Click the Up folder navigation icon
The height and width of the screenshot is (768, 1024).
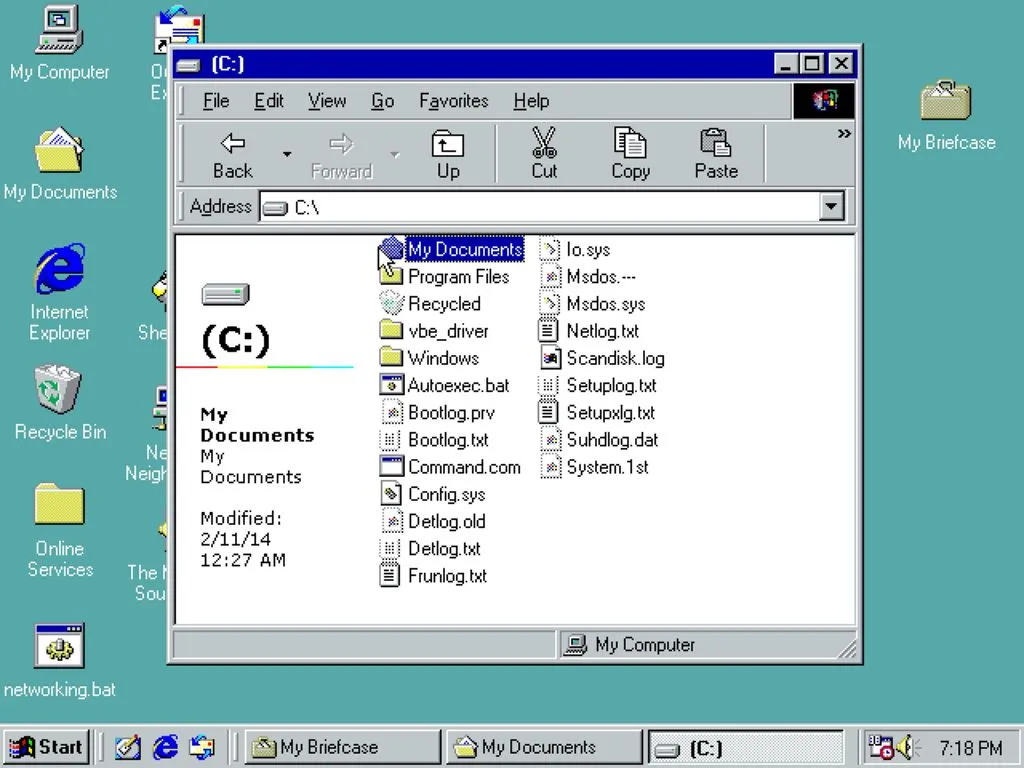click(x=447, y=152)
